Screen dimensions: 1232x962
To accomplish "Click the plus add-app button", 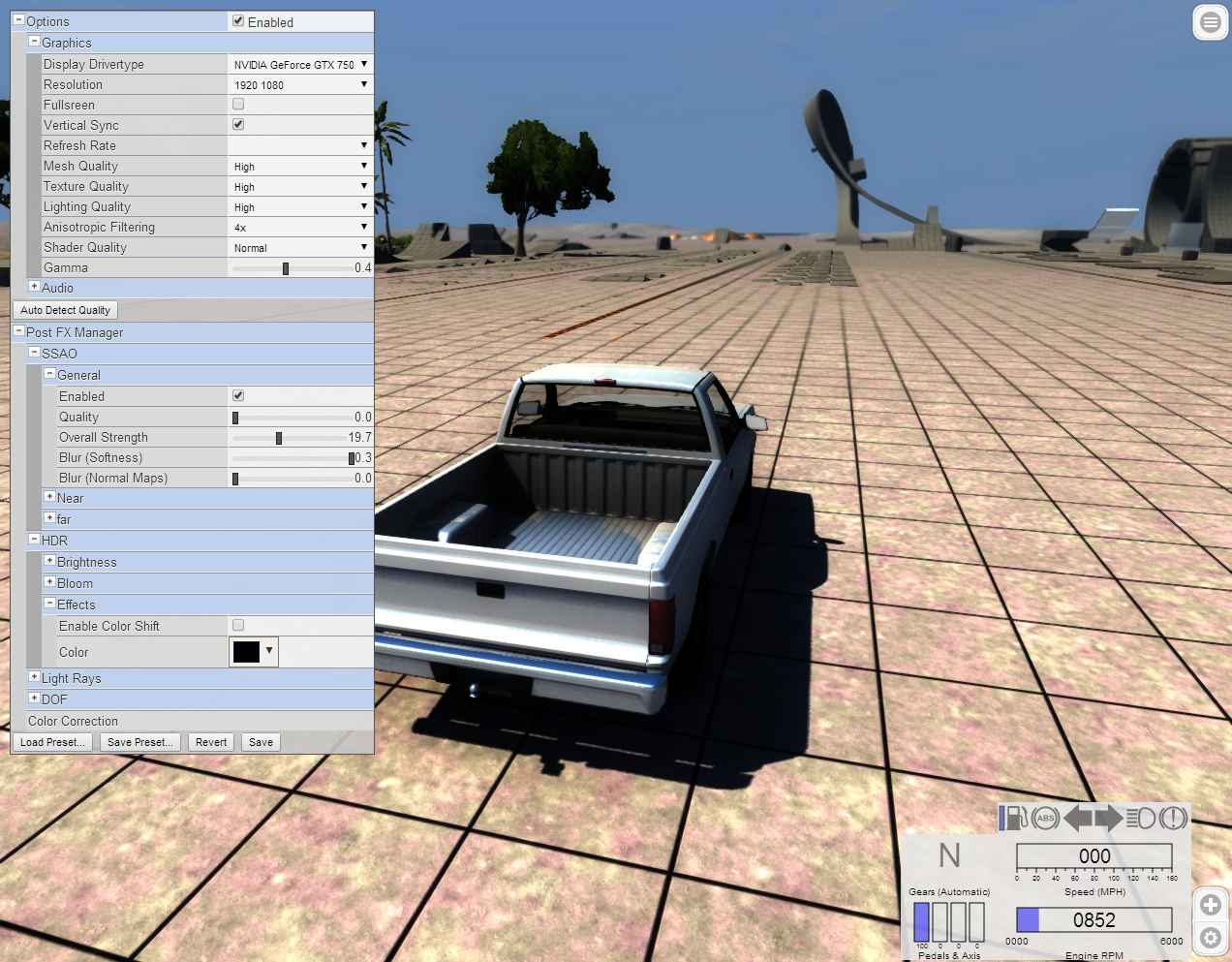I will (1211, 905).
